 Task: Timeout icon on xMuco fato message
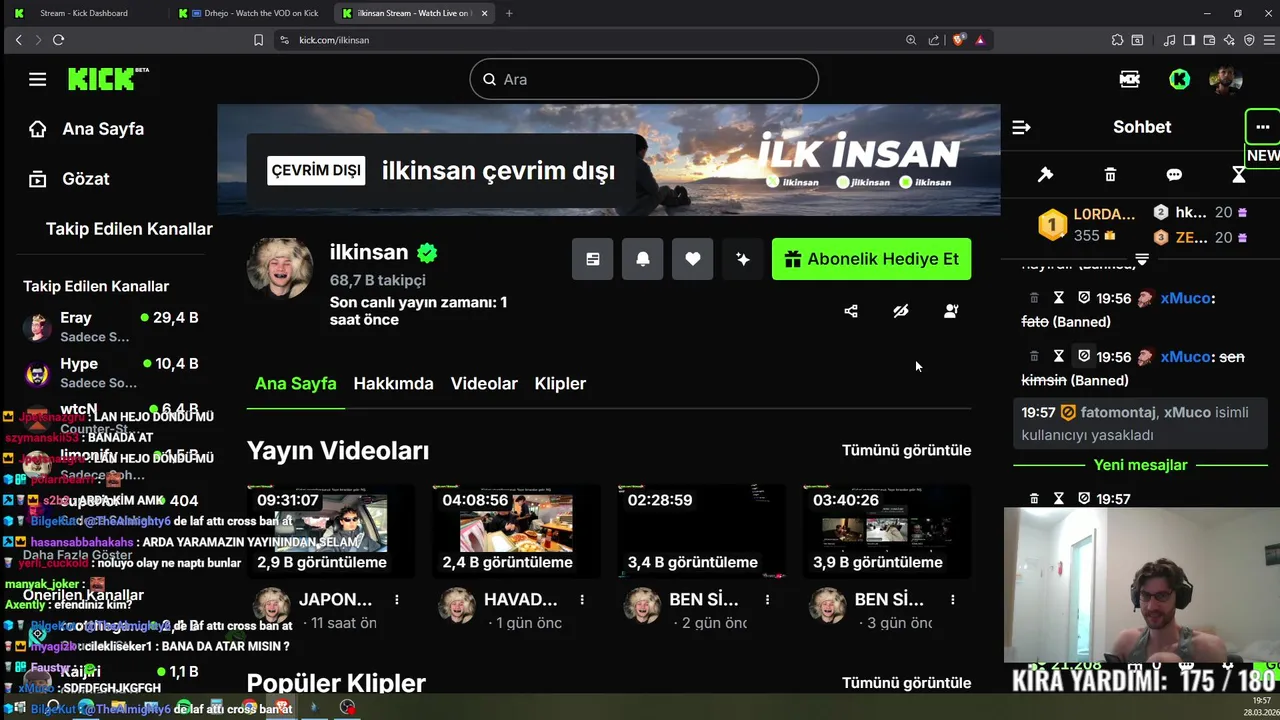[1058, 298]
